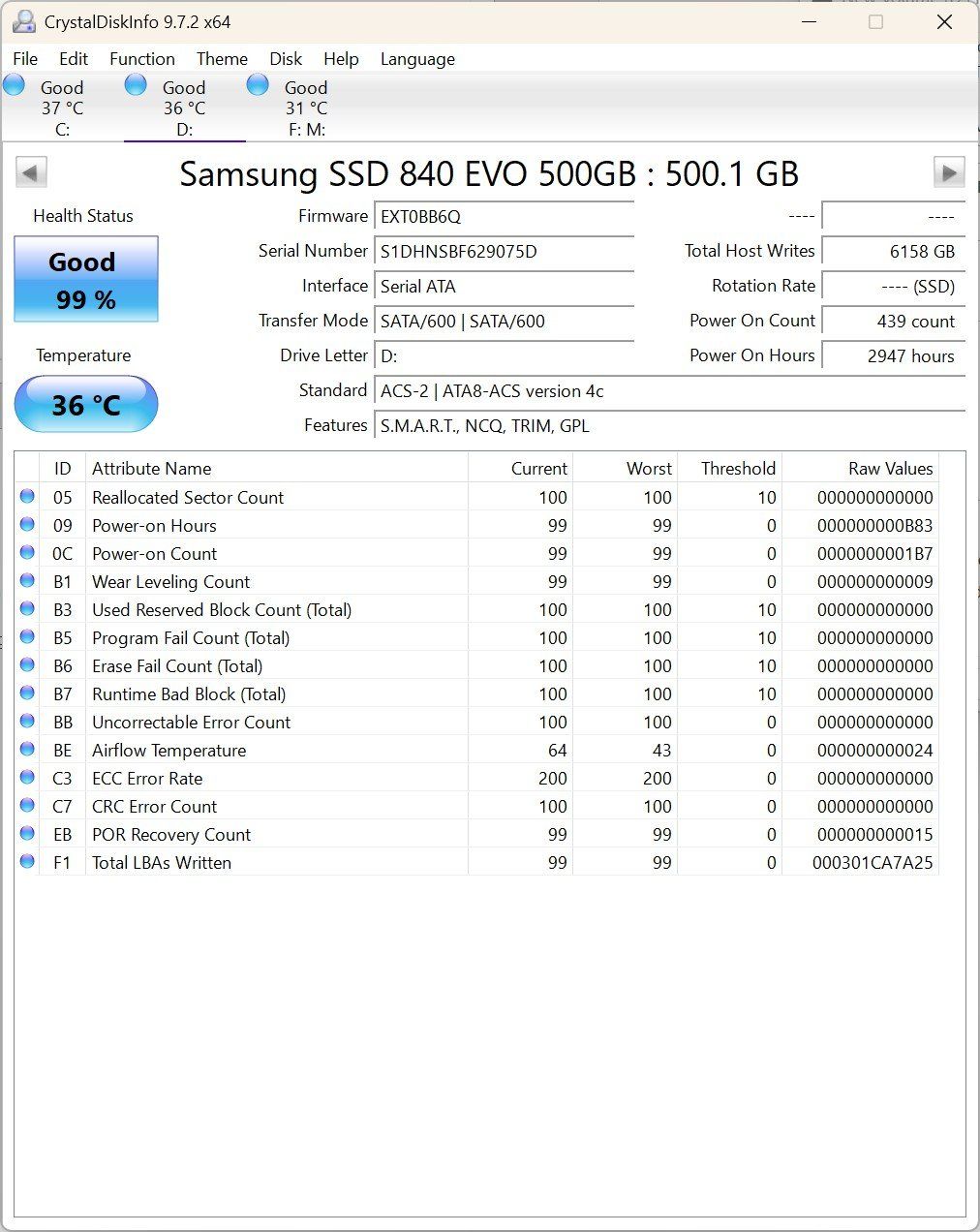Click the Raw Values column header
The width and height of the screenshot is (980, 1232).
click(x=861, y=469)
